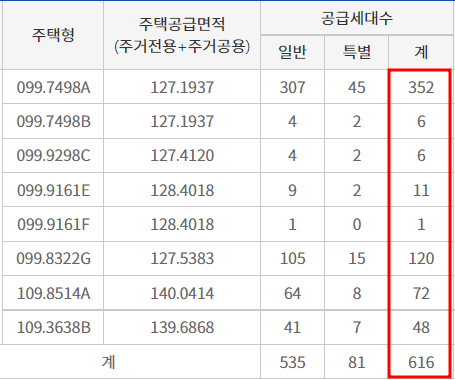This screenshot has width=455, height=380.
Task: Select housing type 099.8322G
Action: pos(53,259)
